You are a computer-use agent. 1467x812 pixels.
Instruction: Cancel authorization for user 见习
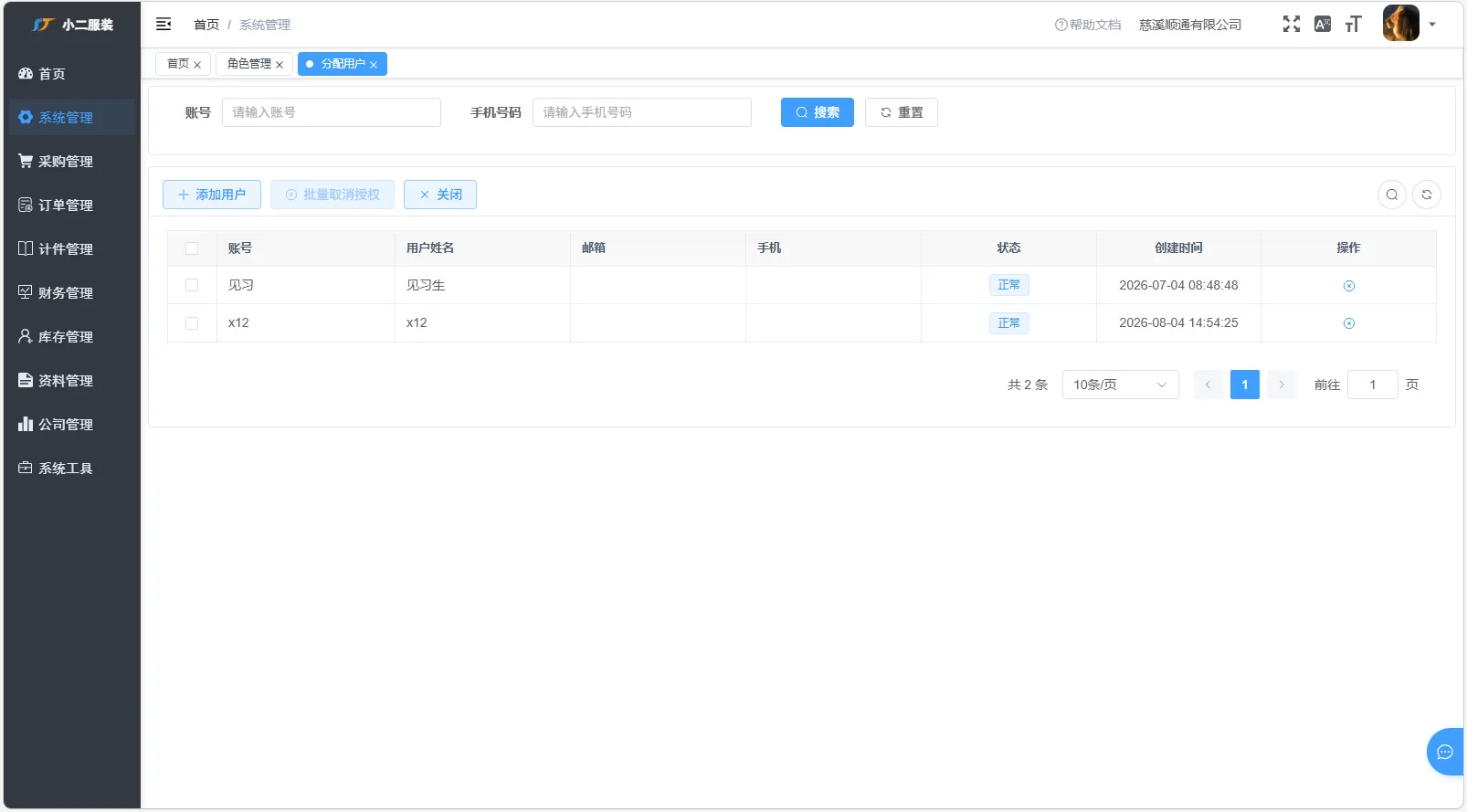(1349, 286)
